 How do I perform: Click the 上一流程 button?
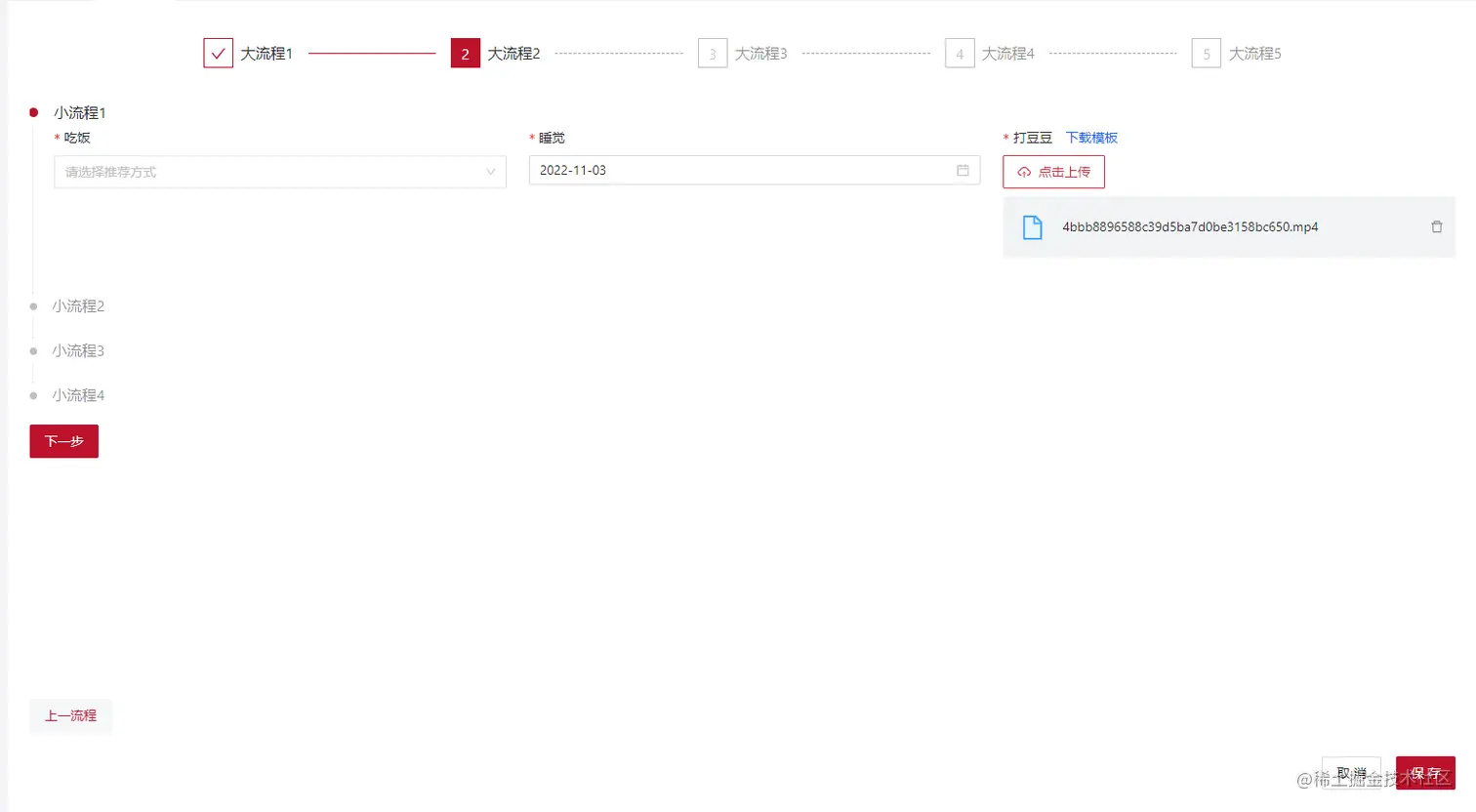[70, 715]
